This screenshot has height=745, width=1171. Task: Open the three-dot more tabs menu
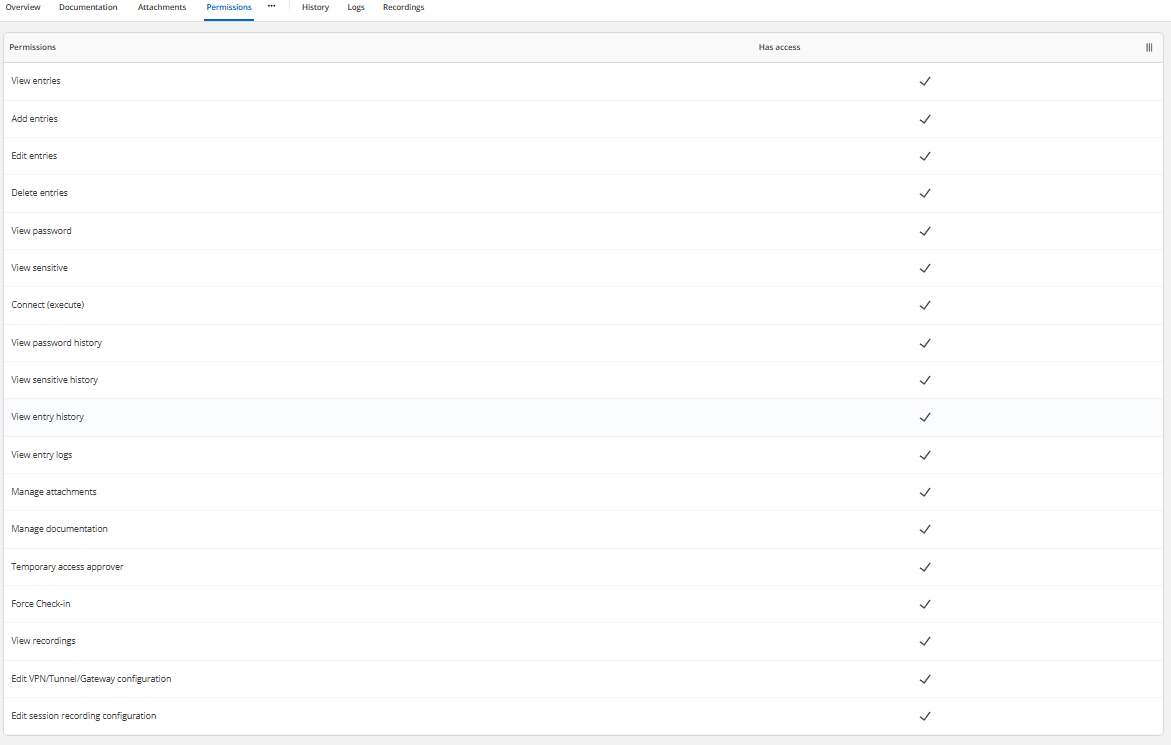(x=271, y=6)
